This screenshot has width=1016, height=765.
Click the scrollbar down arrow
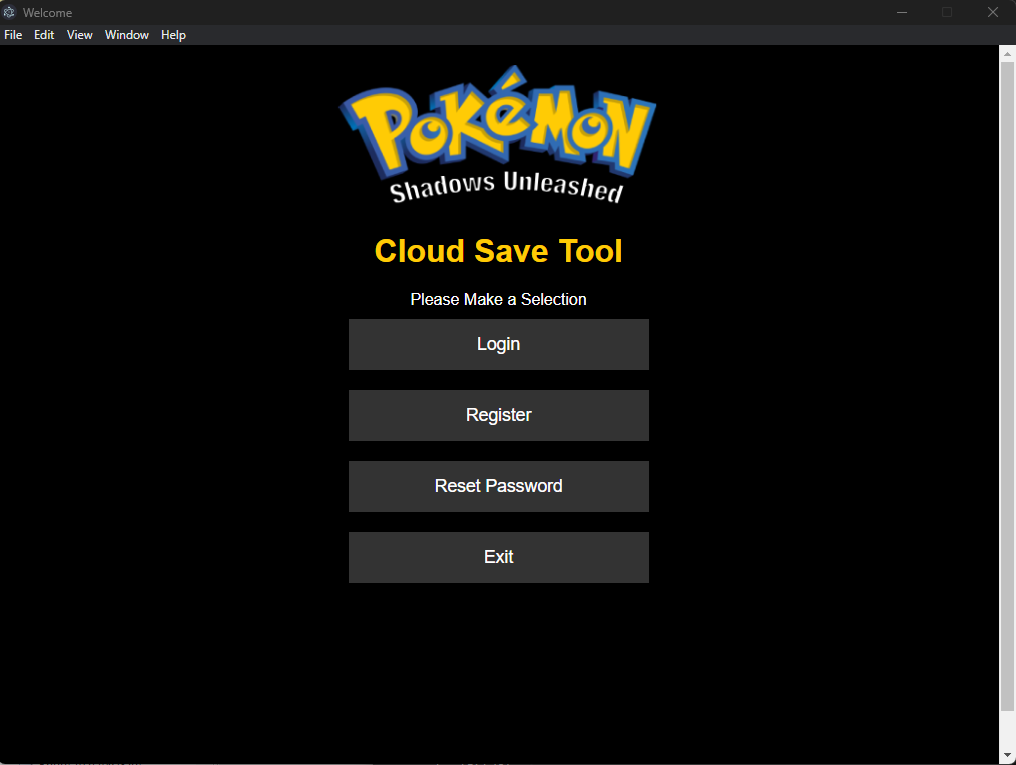pyautogui.click(x=1007, y=755)
